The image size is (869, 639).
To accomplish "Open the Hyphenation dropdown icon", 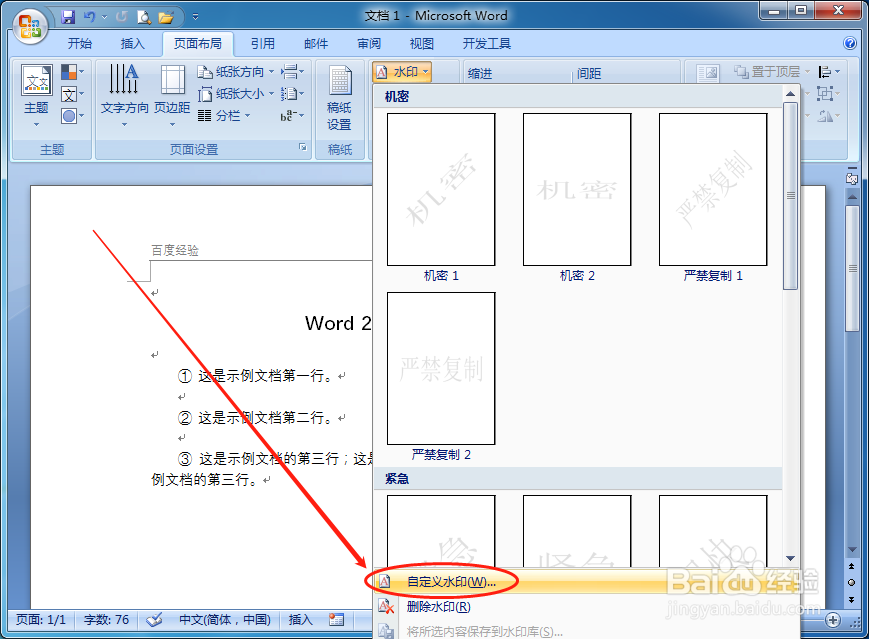I will [x=292, y=116].
